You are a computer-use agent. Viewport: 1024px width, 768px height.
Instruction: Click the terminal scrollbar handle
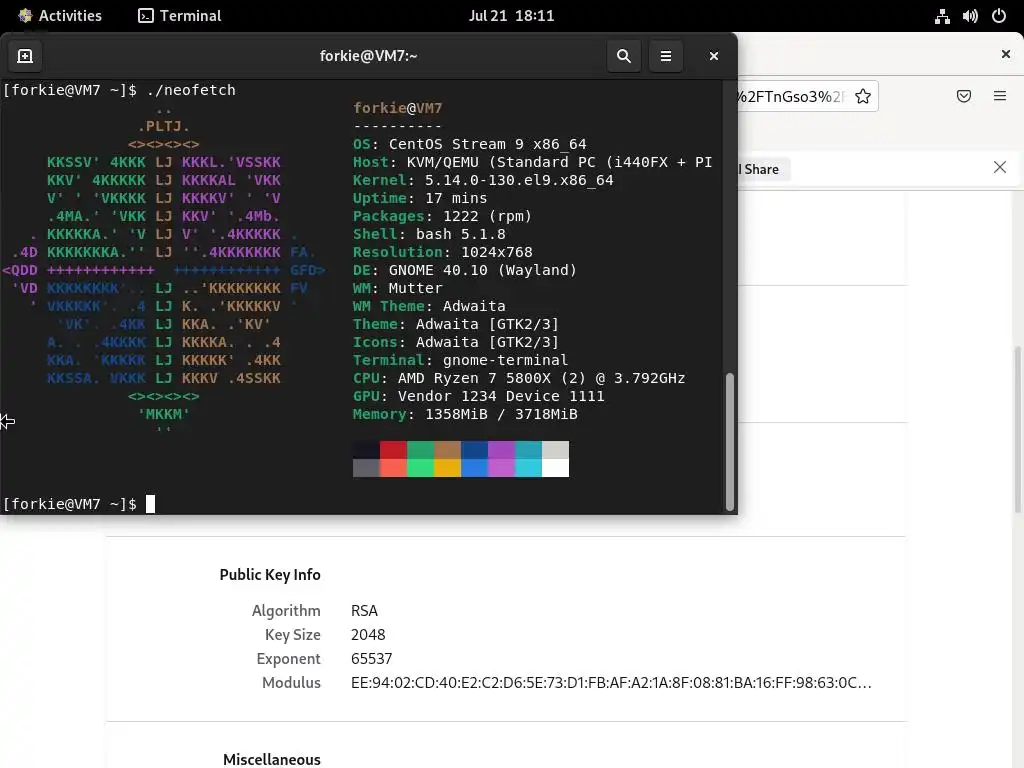point(729,441)
